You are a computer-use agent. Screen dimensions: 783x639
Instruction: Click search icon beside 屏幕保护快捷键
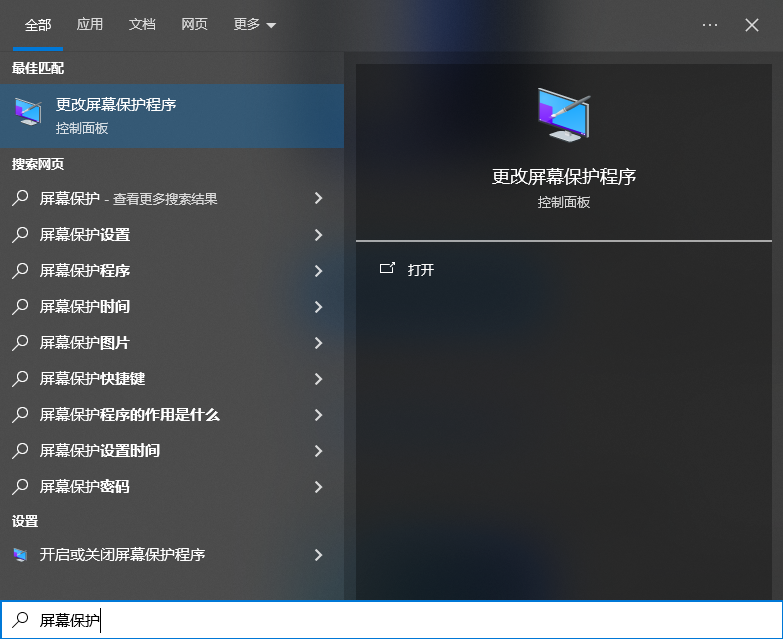(x=20, y=378)
